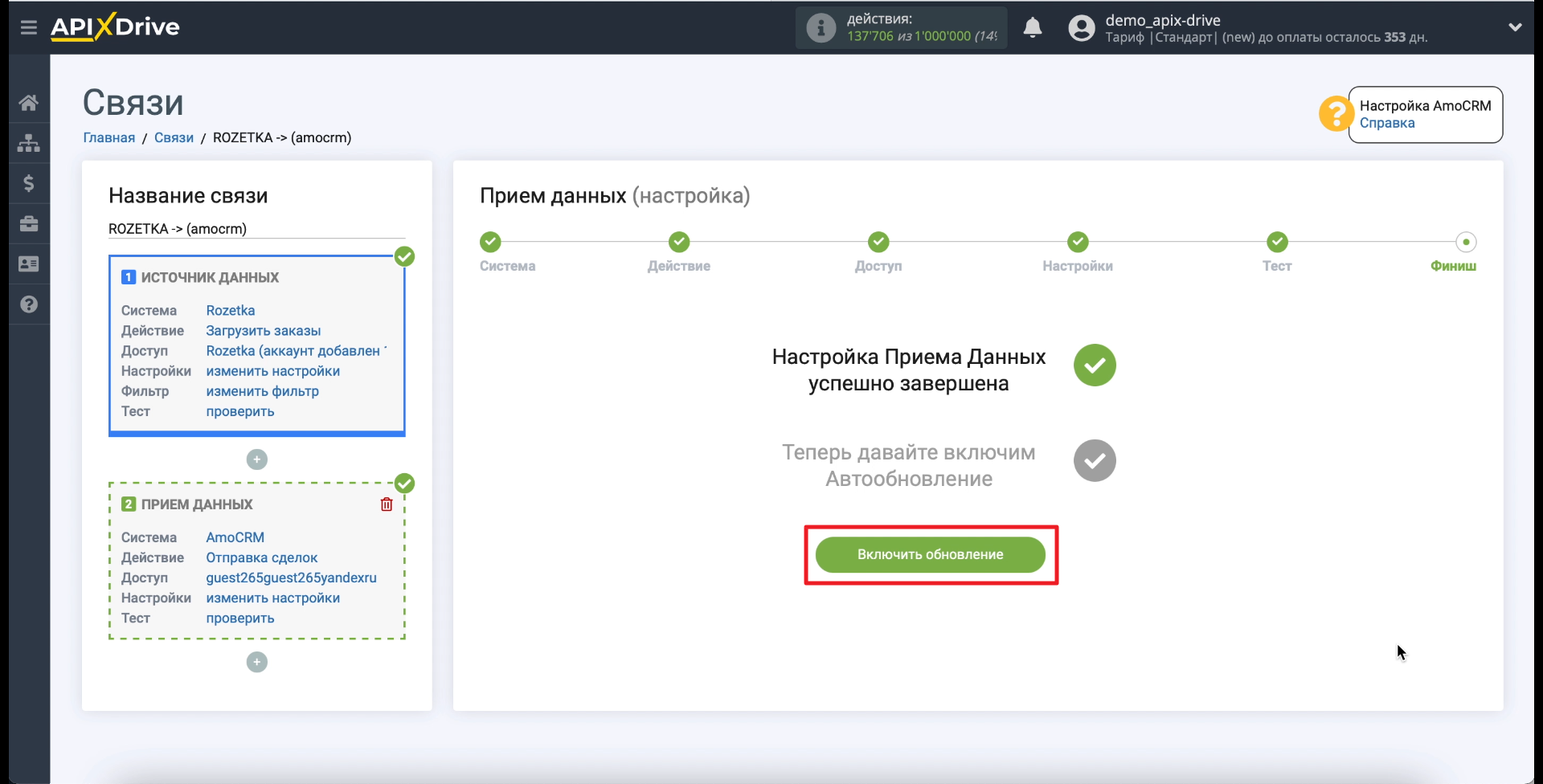Click изменить настройки in receiver block
1543x784 pixels.
point(273,598)
